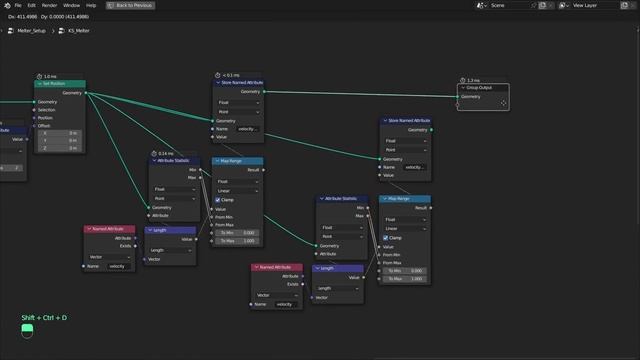The height and width of the screenshot is (360, 640).
Task: Click the remove view layer X icon
Action: pyautogui.click(x=633, y=5)
